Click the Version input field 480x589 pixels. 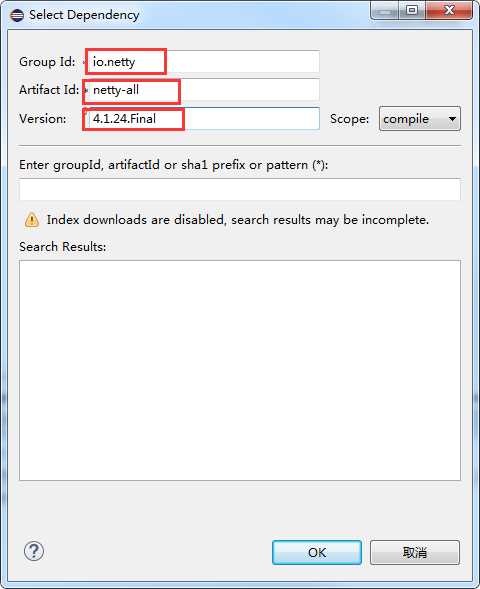[203, 119]
